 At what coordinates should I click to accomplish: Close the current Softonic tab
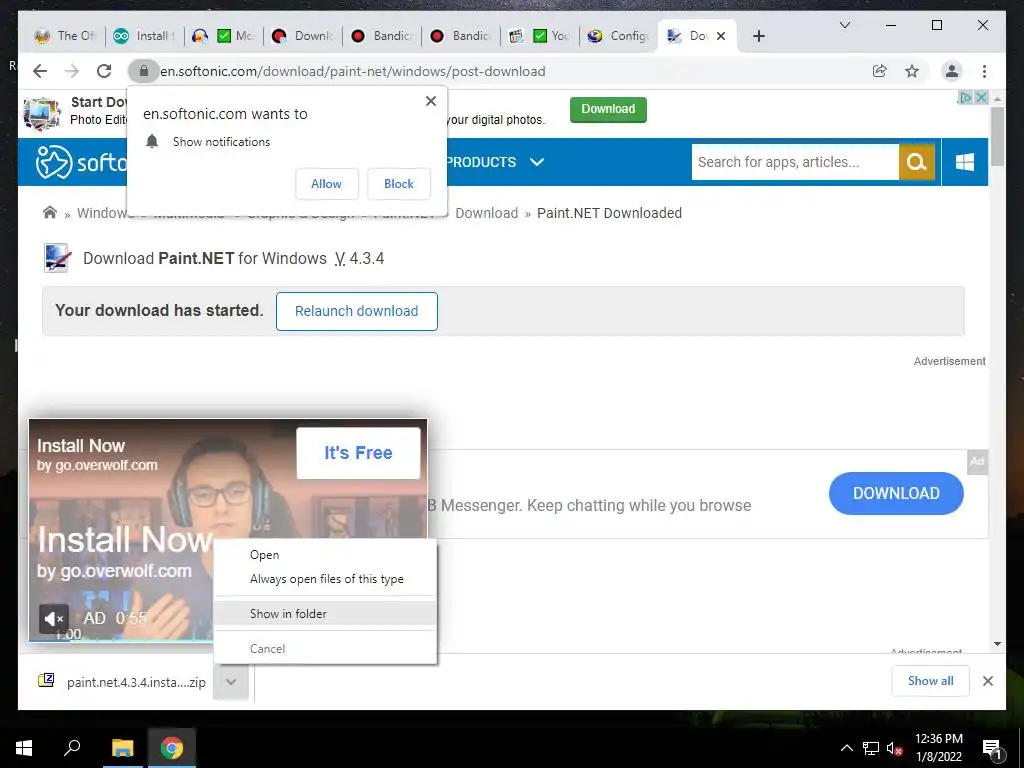721,36
